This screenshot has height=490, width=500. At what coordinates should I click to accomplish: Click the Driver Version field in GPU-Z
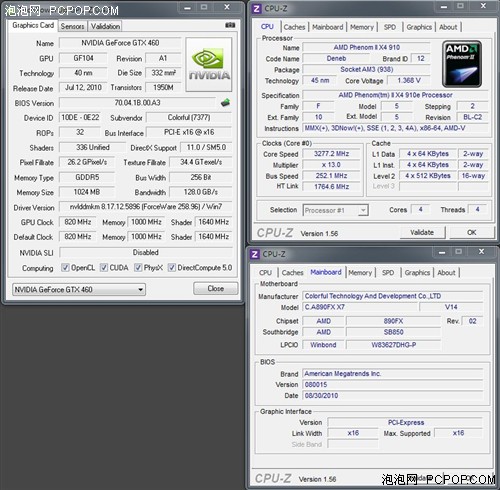(146, 207)
